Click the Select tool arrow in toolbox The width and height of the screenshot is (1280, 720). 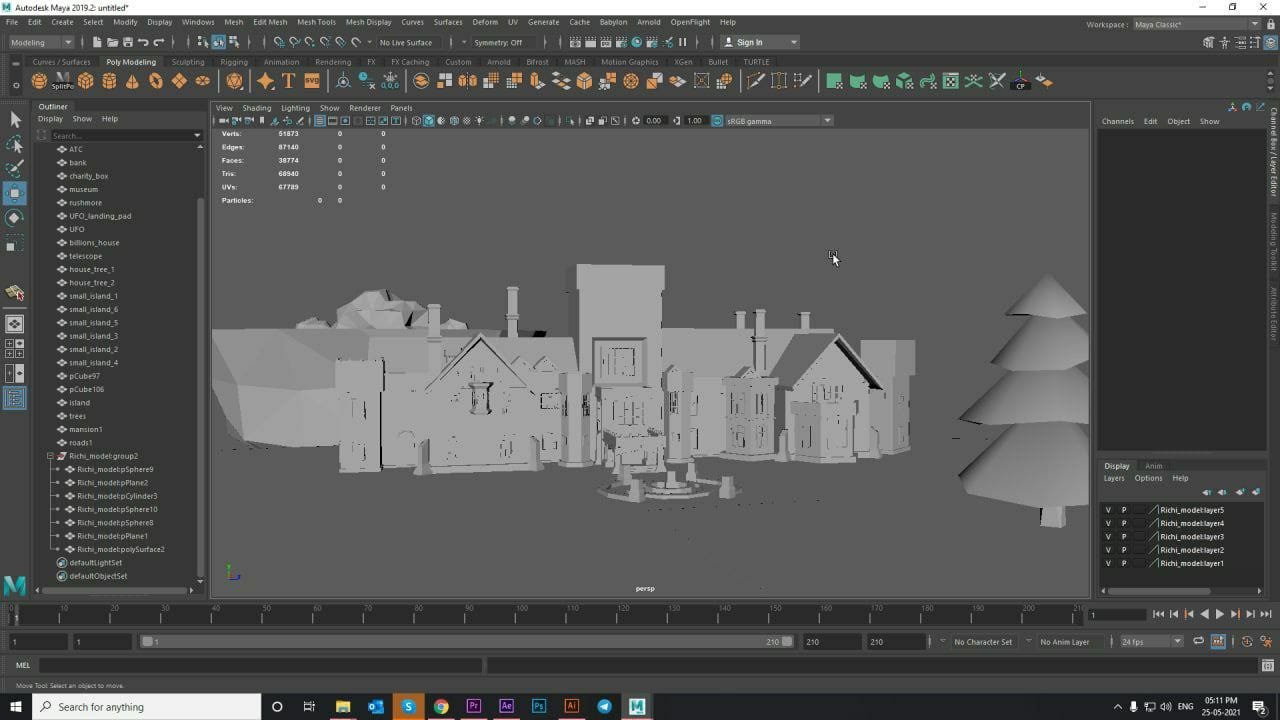coord(15,120)
